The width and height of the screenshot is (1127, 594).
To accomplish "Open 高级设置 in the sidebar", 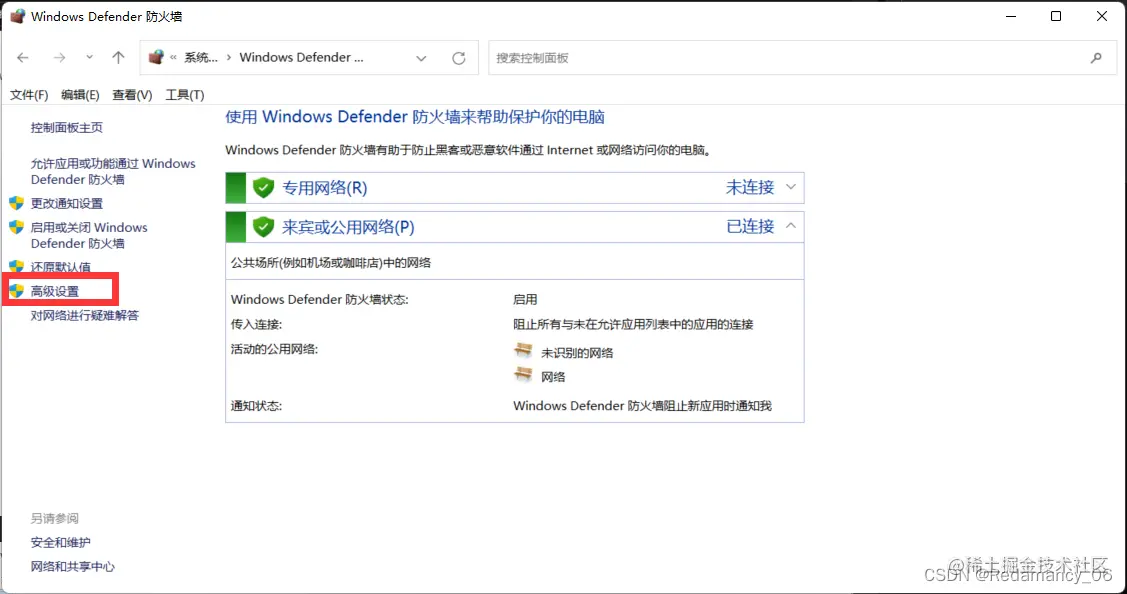I will pyautogui.click(x=55, y=291).
